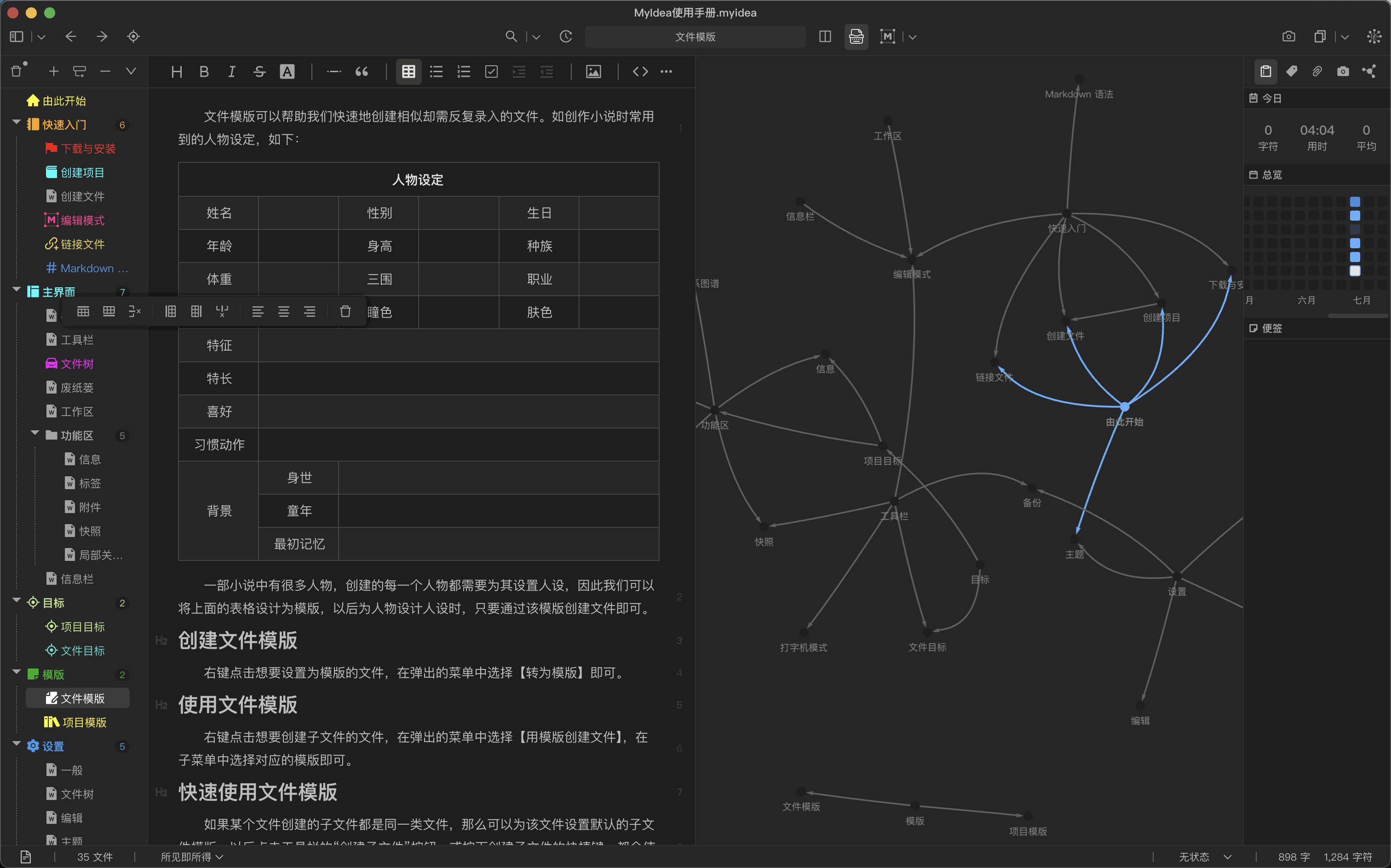This screenshot has height=868, width=1391.
Task: Click the blockquote icon
Action: point(362,72)
